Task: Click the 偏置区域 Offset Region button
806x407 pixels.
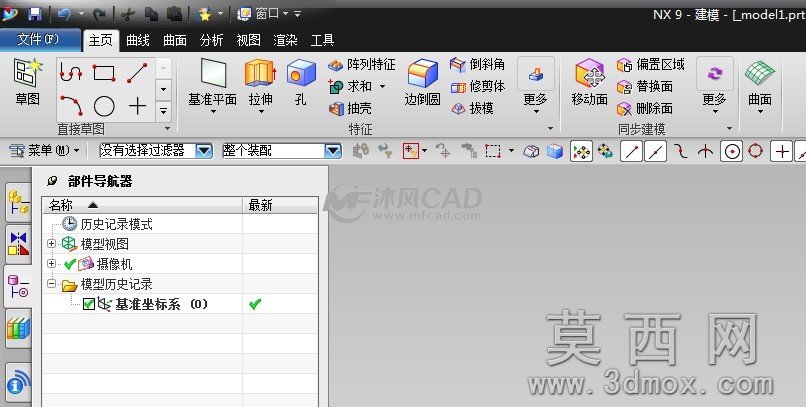Action: tap(650, 65)
